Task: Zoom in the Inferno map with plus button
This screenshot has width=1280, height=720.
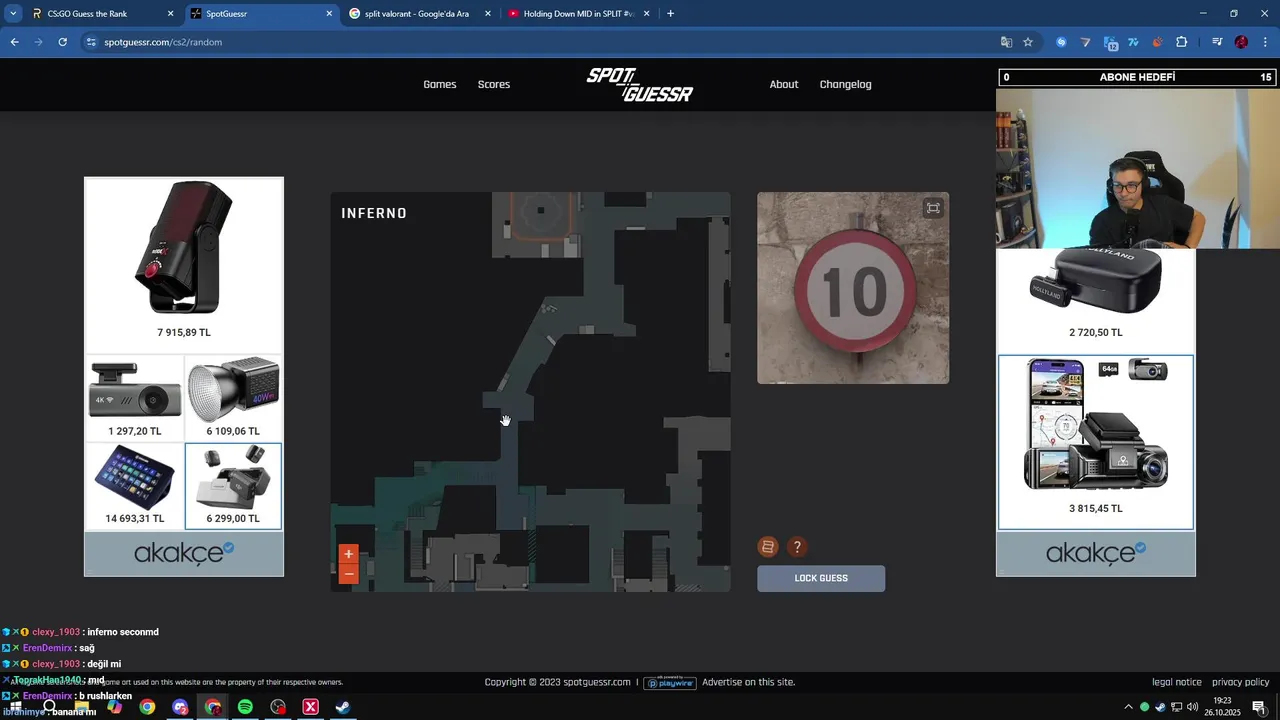Action: [348, 554]
